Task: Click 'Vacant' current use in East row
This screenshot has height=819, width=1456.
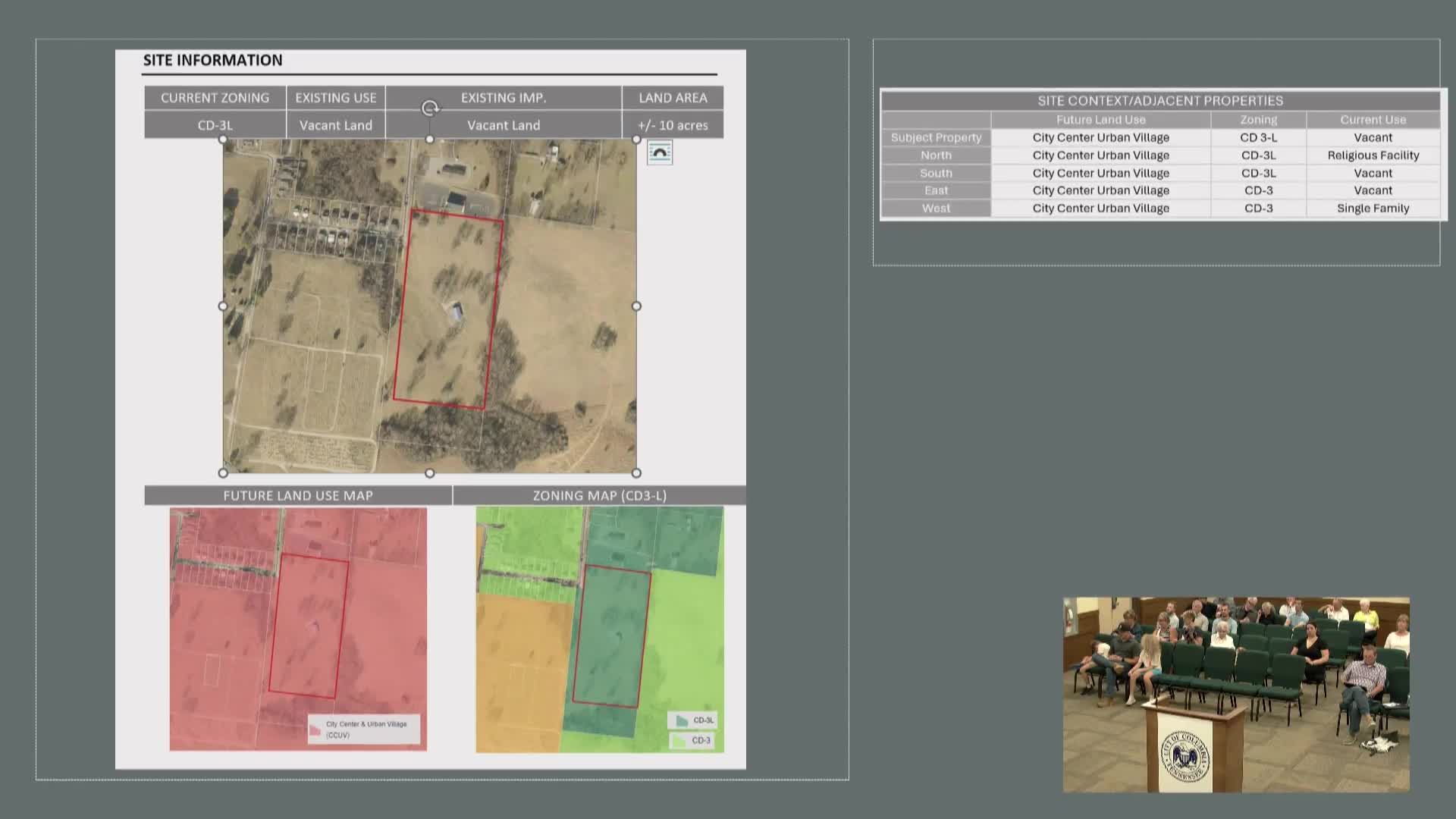Action: pos(1373,190)
